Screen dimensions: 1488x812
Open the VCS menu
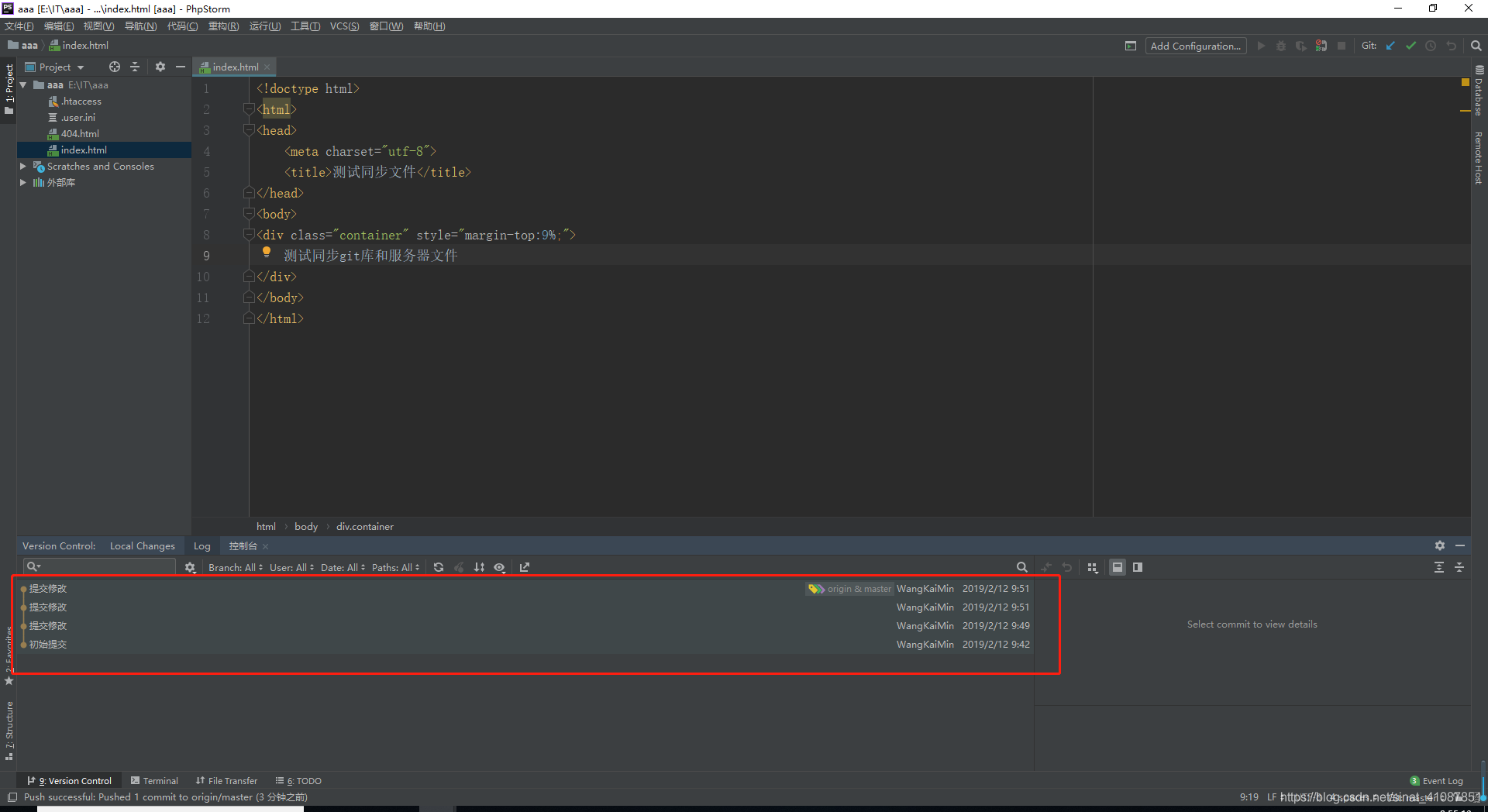tap(344, 26)
